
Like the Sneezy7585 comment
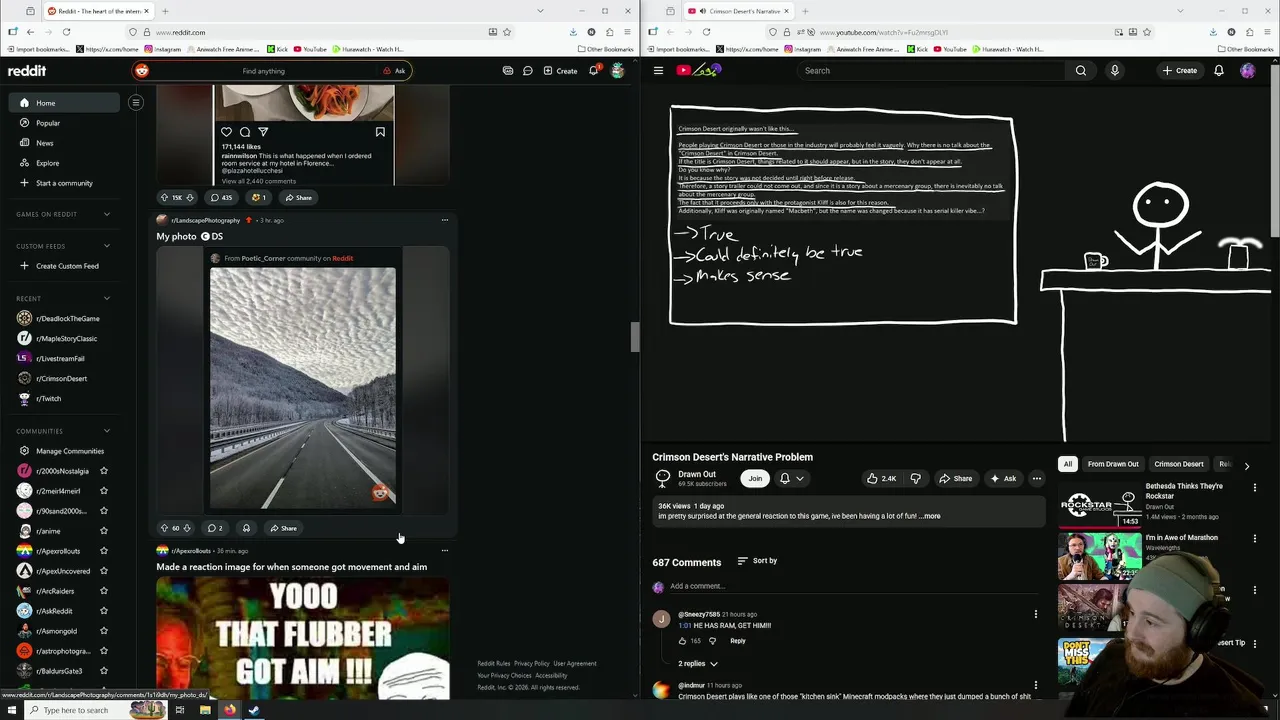tap(682, 641)
